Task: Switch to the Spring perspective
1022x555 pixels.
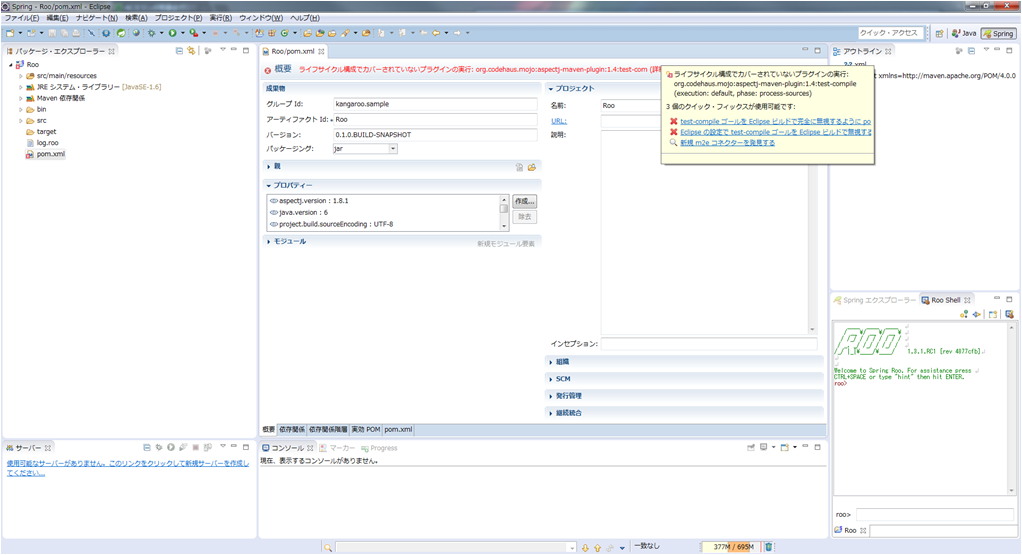Action: 999,33
